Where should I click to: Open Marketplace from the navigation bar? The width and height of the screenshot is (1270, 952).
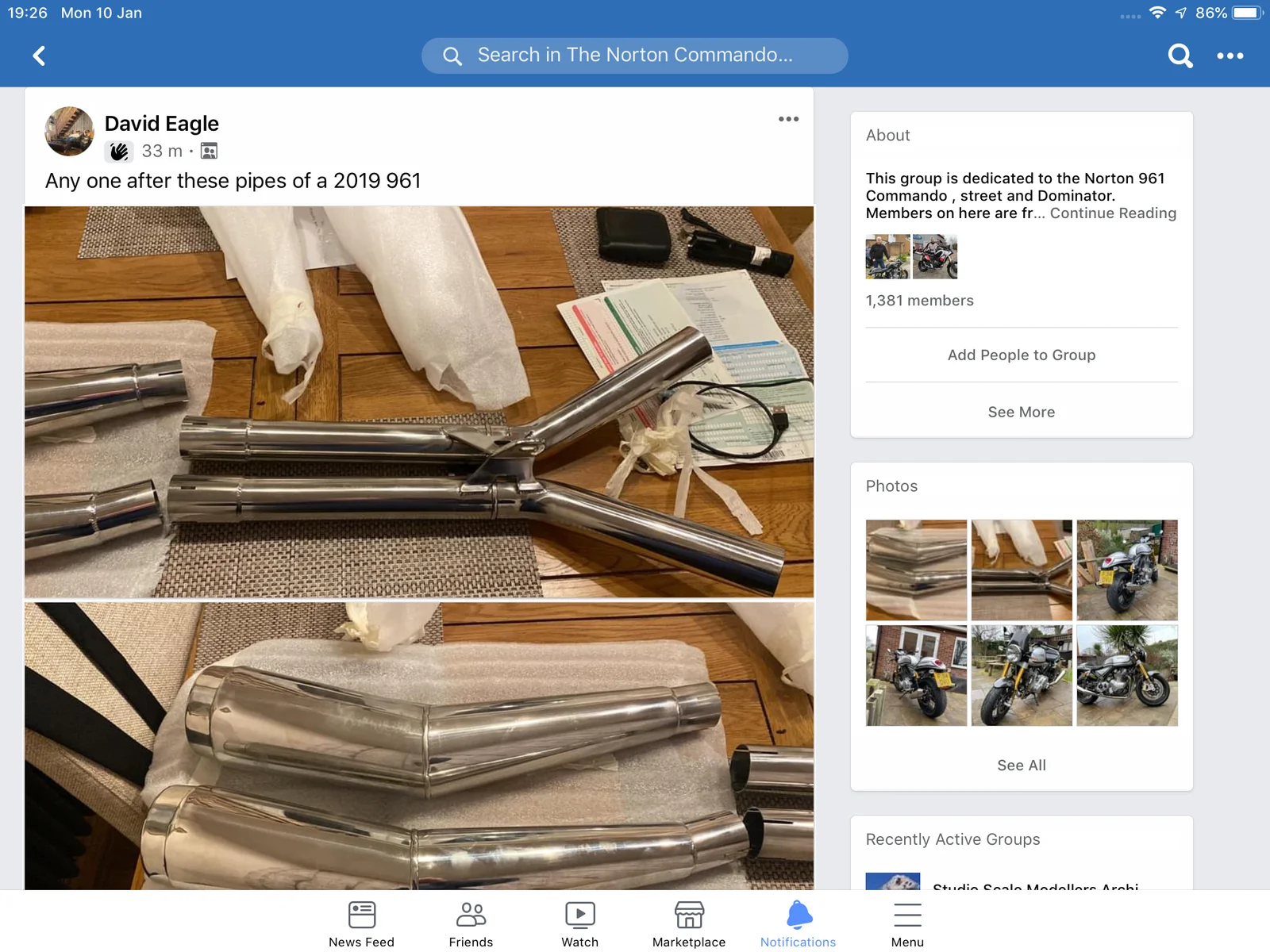[x=688, y=920]
